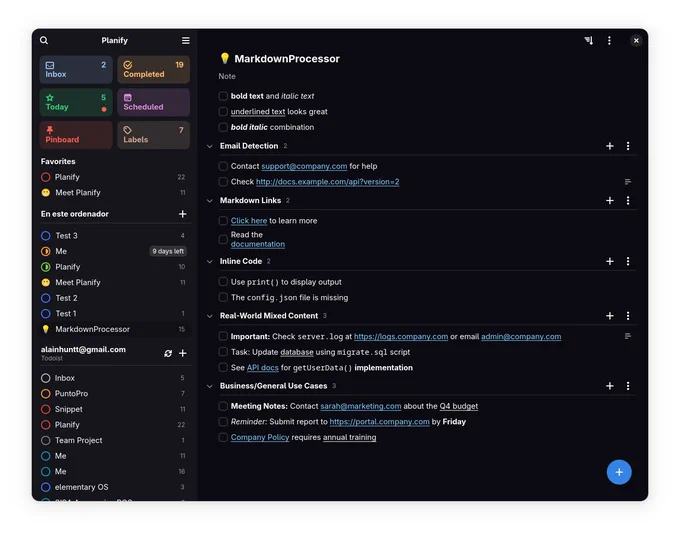Image resolution: width=680 pixels, height=536 pixels.
Task: Open Inline Code section options menu
Action: (628, 261)
